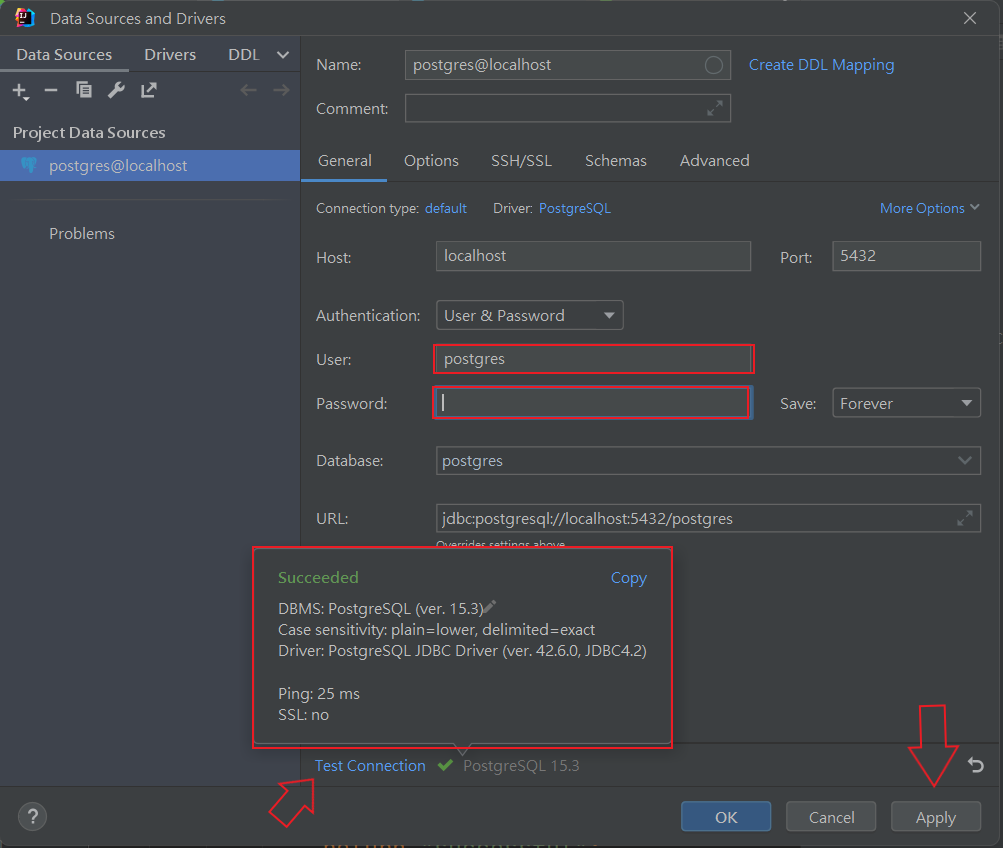Image resolution: width=1003 pixels, height=848 pixels.
Task: Click the Ping: 25 ms text
Action: pos(319,693)
